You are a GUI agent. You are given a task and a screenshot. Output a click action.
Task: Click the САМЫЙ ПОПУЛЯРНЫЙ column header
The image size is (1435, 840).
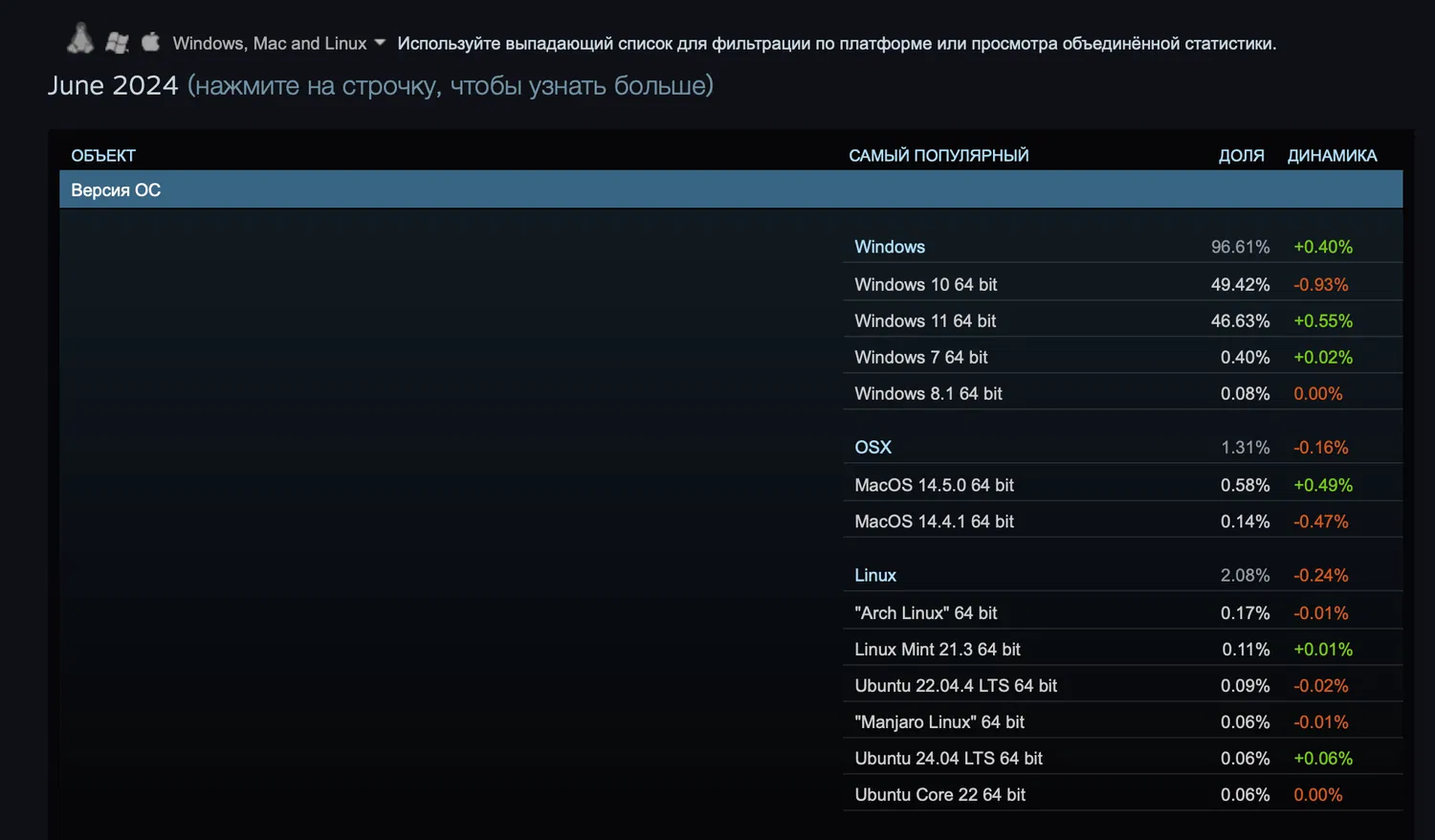pyautogui.click(x=938, y=155)
